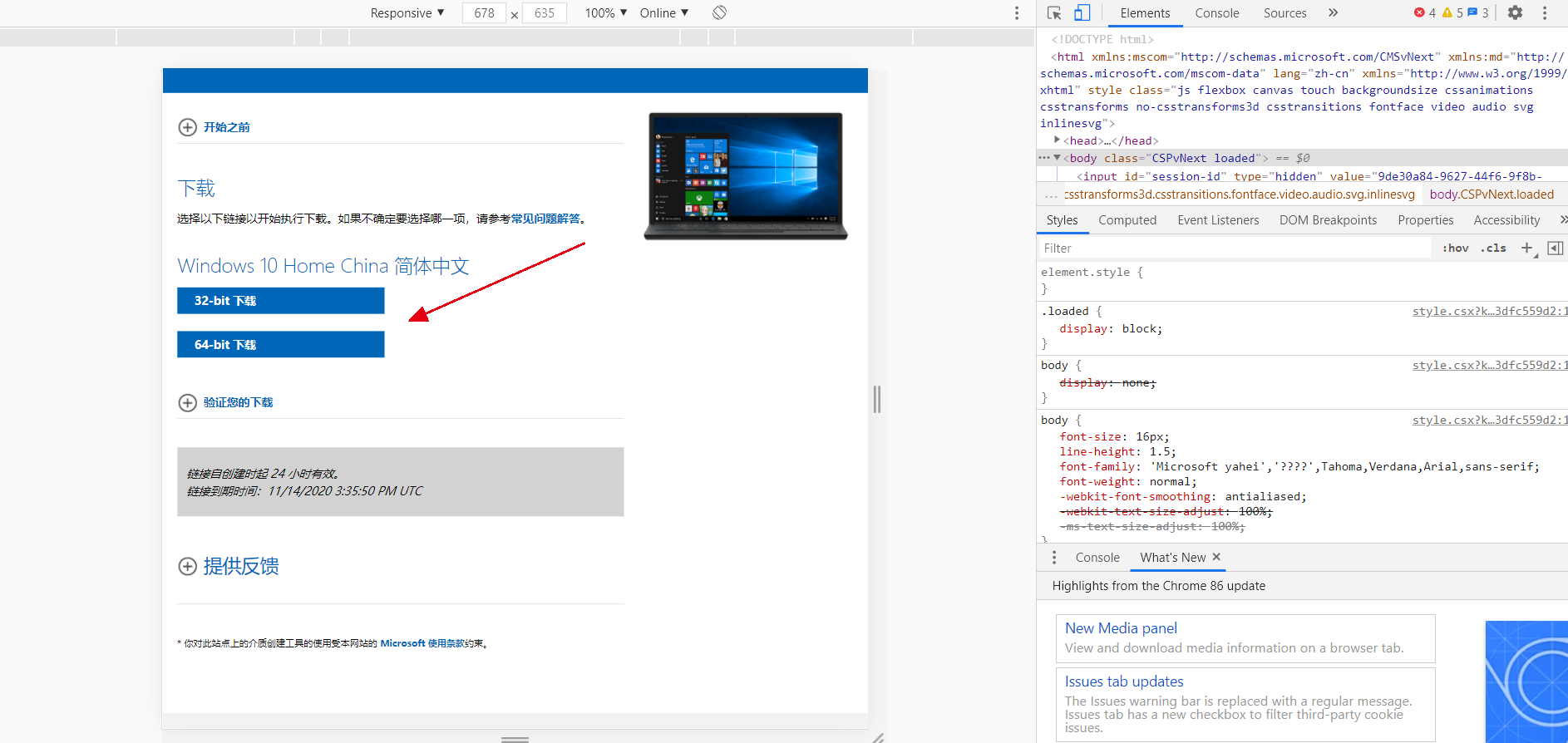Image resolution: width=1568 pixels, height=743 pixels.
Task: Click the viewport right resize handle
Action: coord(877,399)
